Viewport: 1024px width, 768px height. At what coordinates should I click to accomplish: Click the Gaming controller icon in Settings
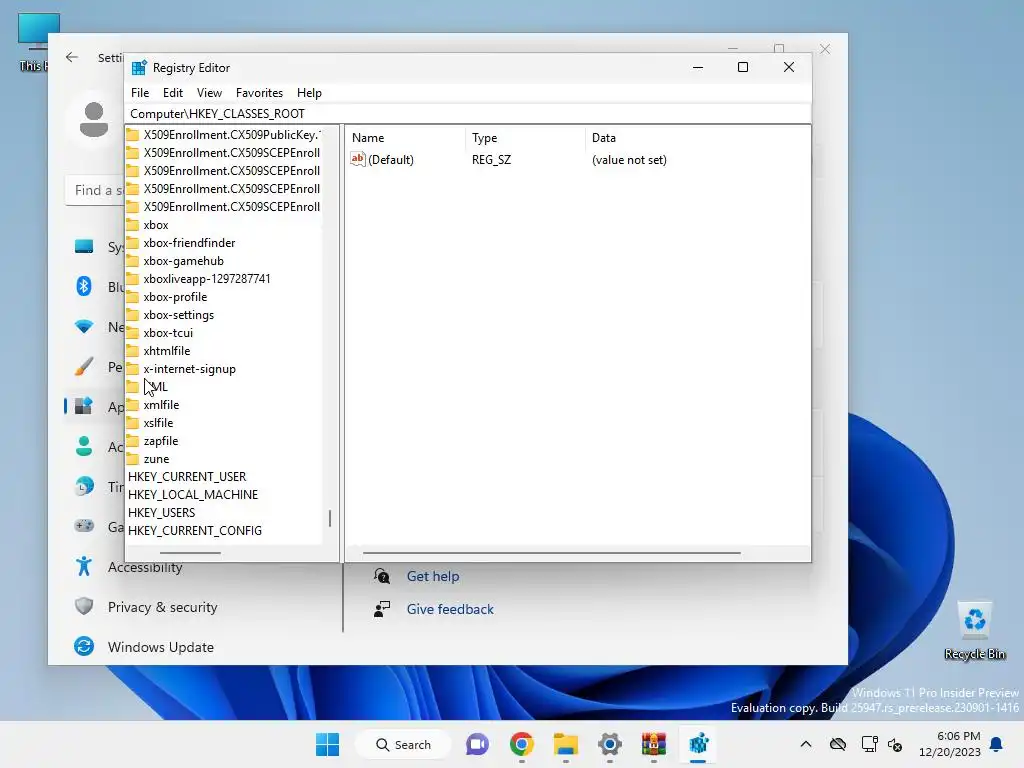tap(84, 526)
